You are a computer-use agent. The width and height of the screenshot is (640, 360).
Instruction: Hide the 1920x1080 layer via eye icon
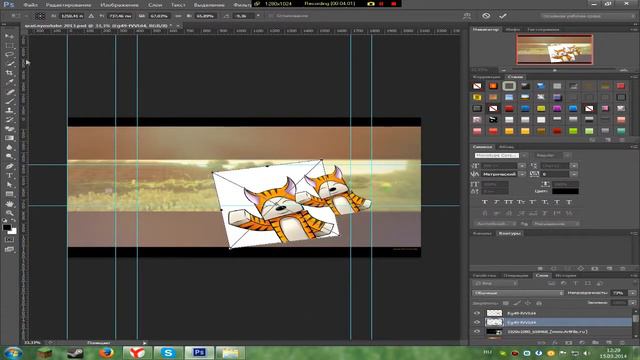coord(477,332)
